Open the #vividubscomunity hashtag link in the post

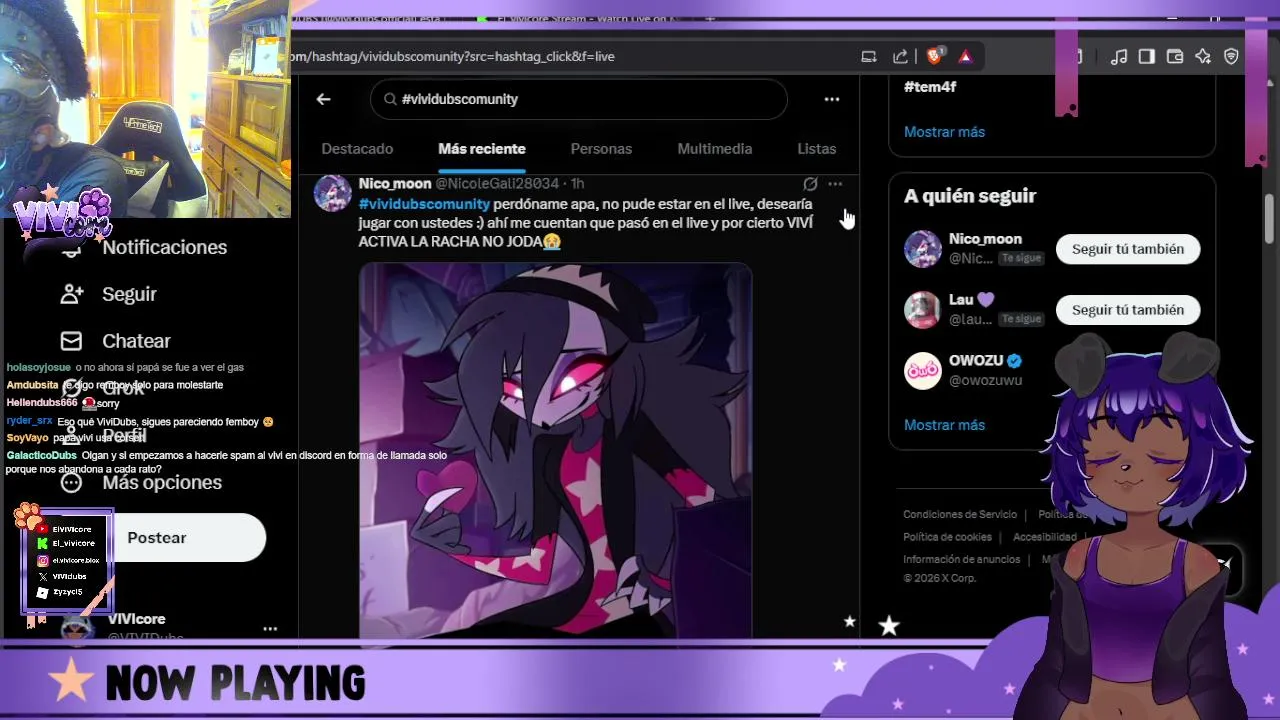(424, 204)
